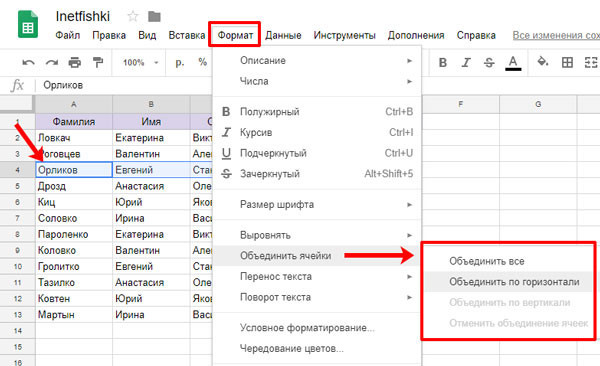Image resolution: width=600 pixels, height=366 pixels.
Task: Open the Вид menu
Action: tap(147, 35)
